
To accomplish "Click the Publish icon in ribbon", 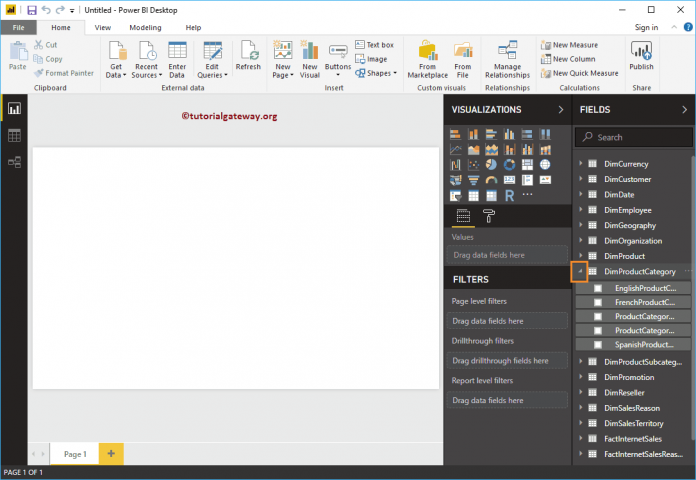I will (x=641, y=55).
